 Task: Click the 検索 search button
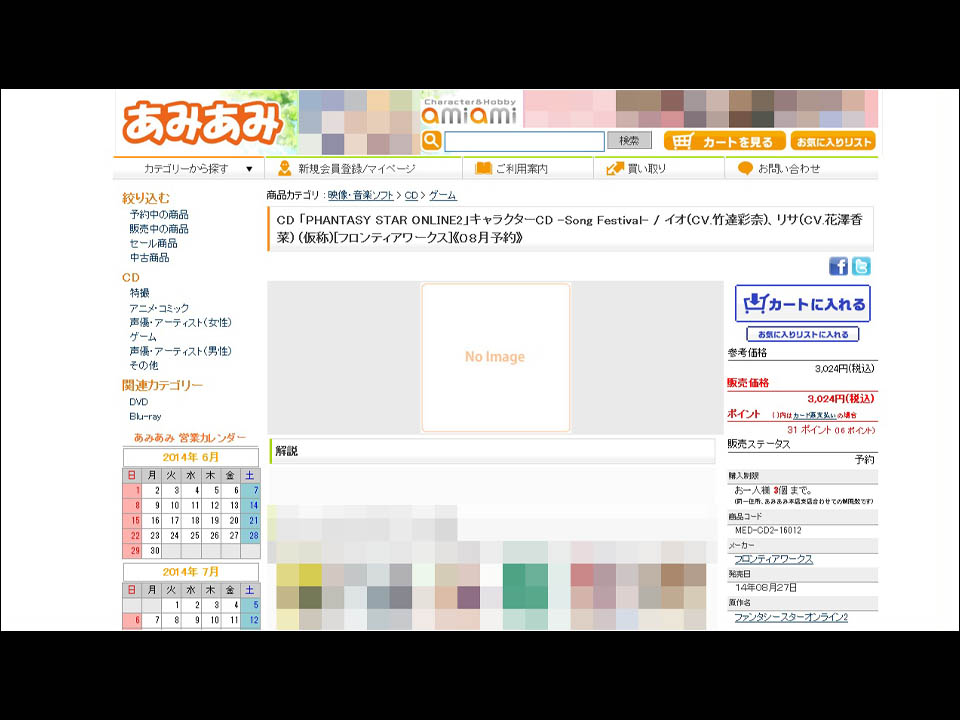click(x=629, y=141)
